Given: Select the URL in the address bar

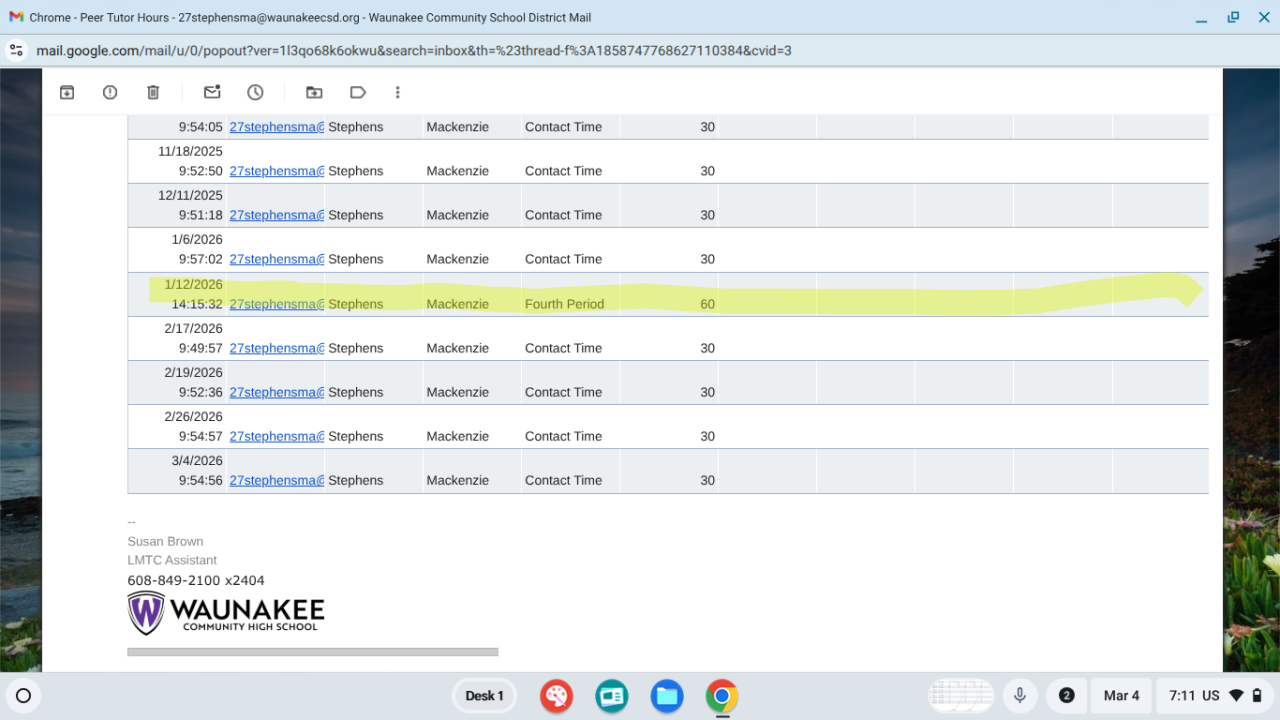Looking at the screenshot, I should point(413,50).
